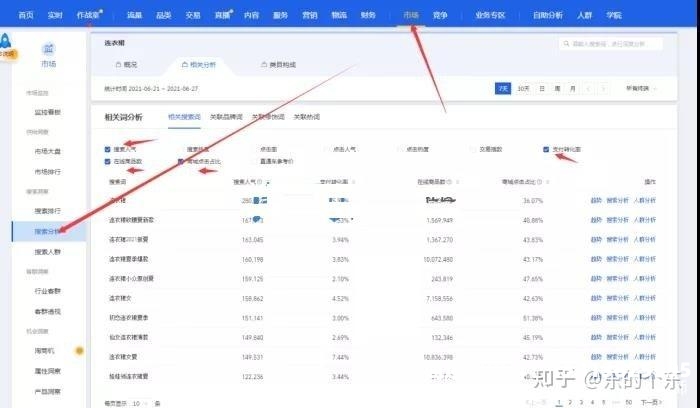Select the 日 time granularity
Viewport: 700px width, 408px height.
pos(542,89)
